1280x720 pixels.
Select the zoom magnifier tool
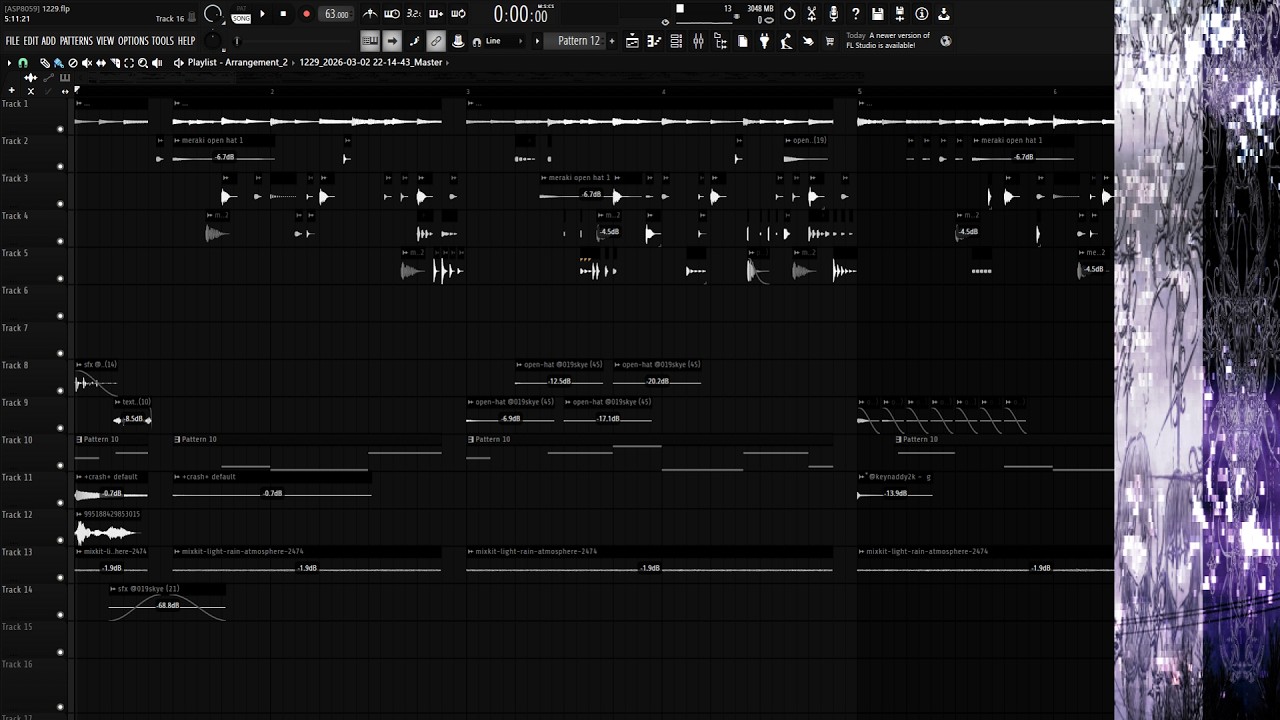click(x=143, y=62)
